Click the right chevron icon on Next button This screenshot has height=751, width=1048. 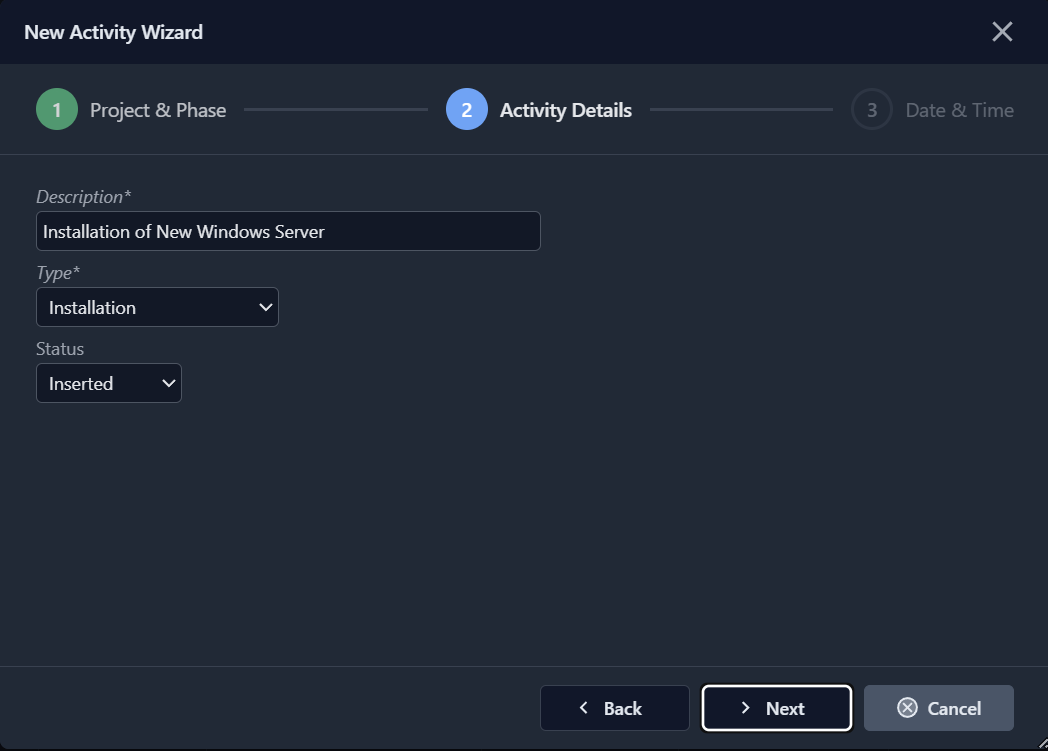745,707
